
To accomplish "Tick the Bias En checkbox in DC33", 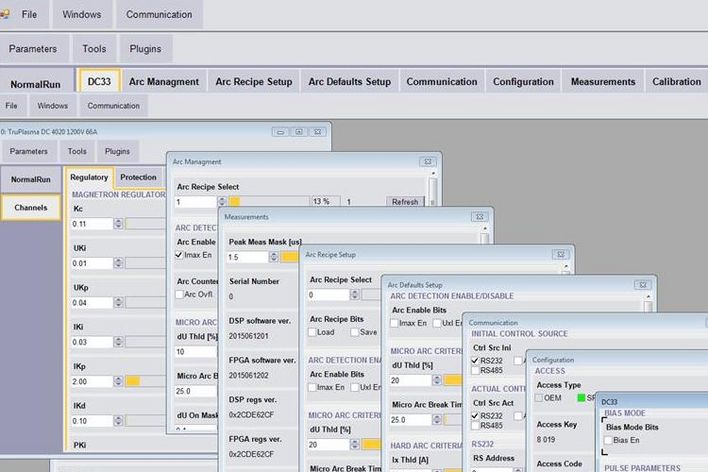I will [x=608, y=440].
